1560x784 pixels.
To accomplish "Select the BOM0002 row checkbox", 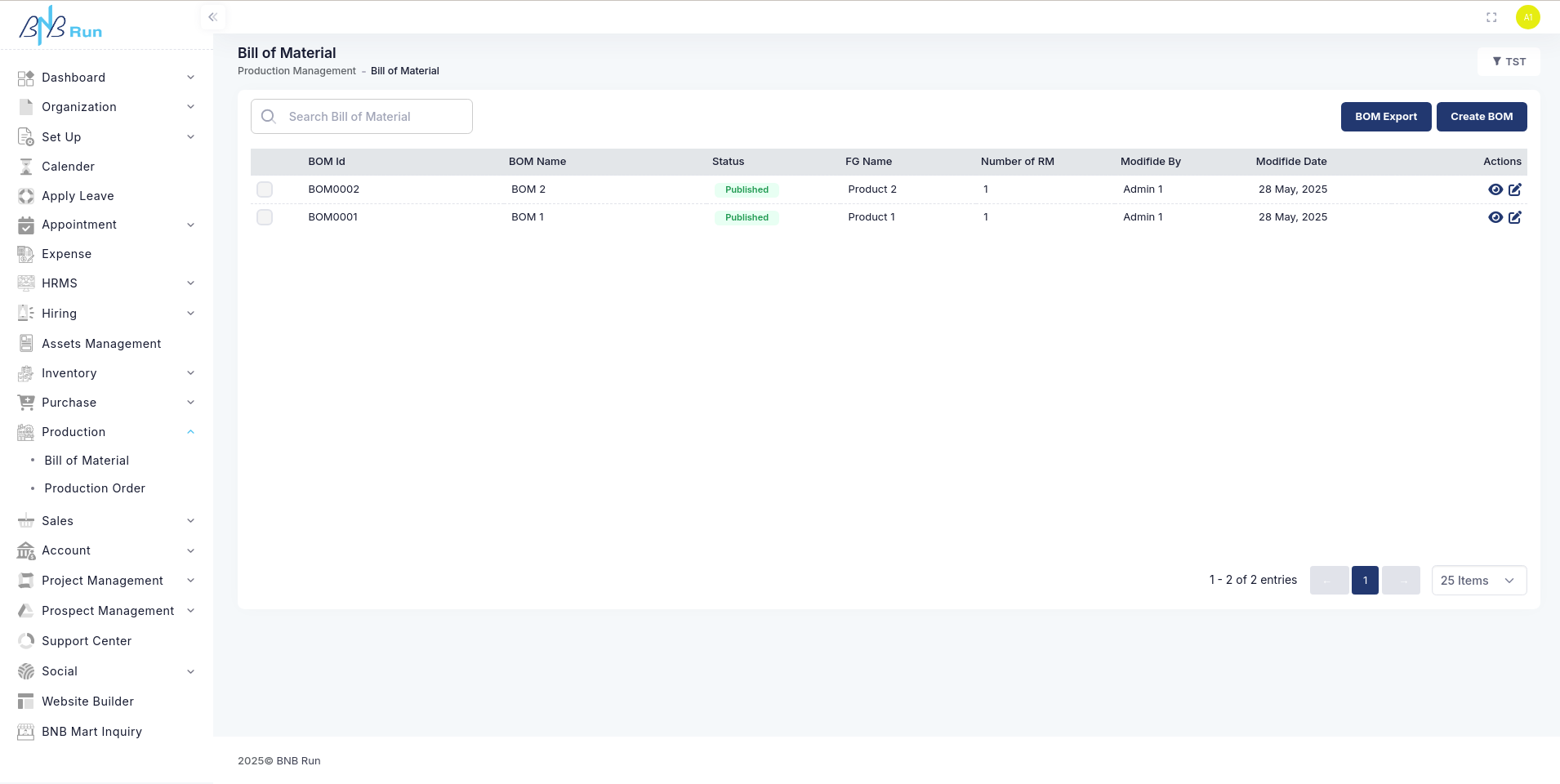I will pos(265,189).
